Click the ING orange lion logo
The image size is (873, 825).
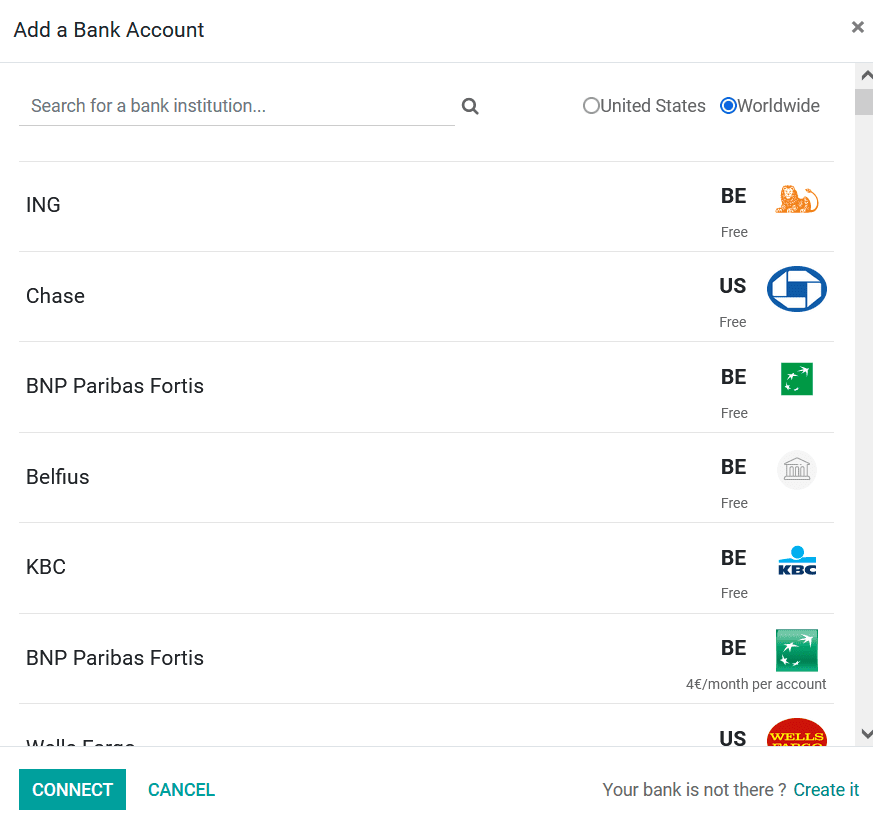[796, 199]
